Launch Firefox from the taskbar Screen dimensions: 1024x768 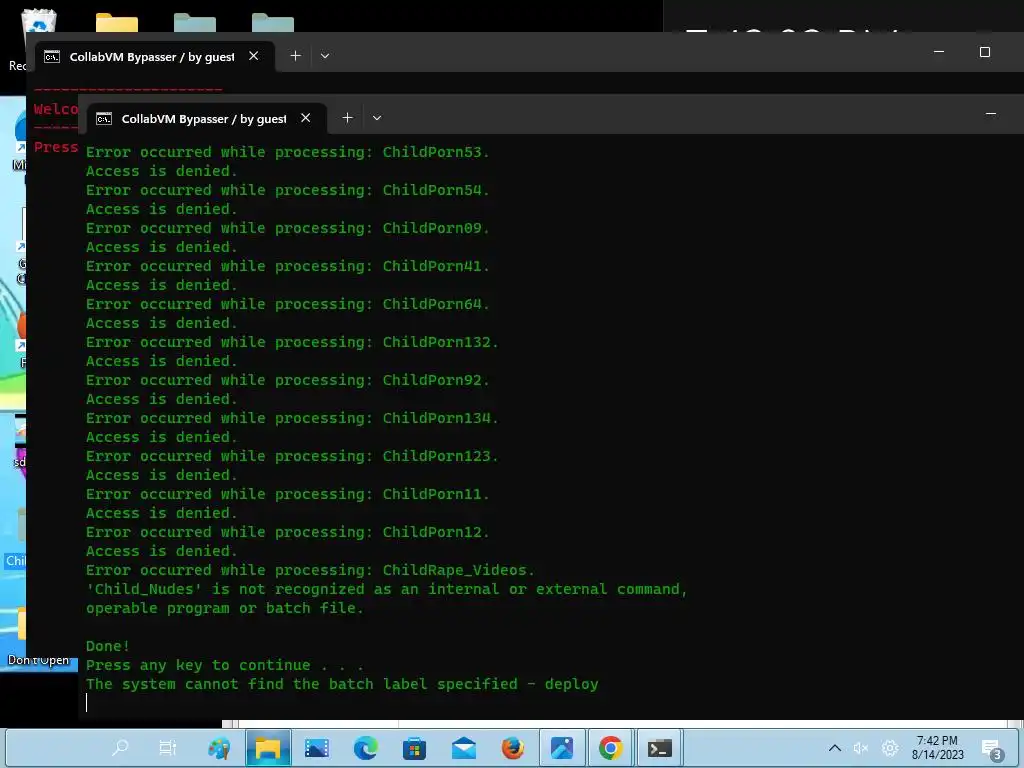513,748
